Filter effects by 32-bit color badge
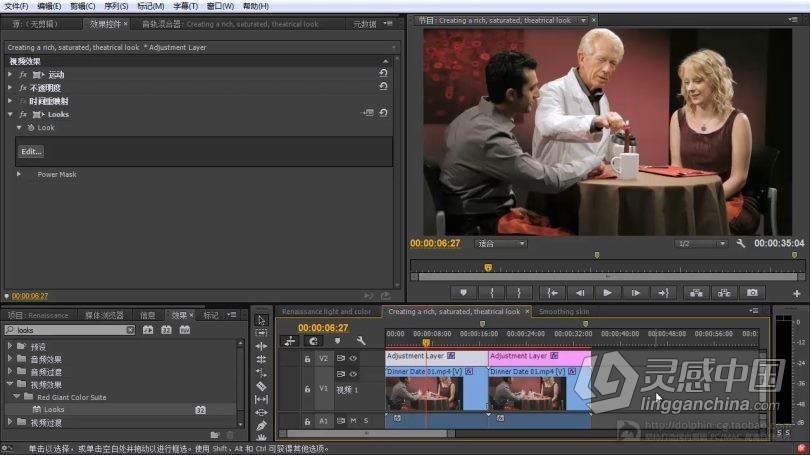Screen dimensions: 810x455 (x=166, y=330)
